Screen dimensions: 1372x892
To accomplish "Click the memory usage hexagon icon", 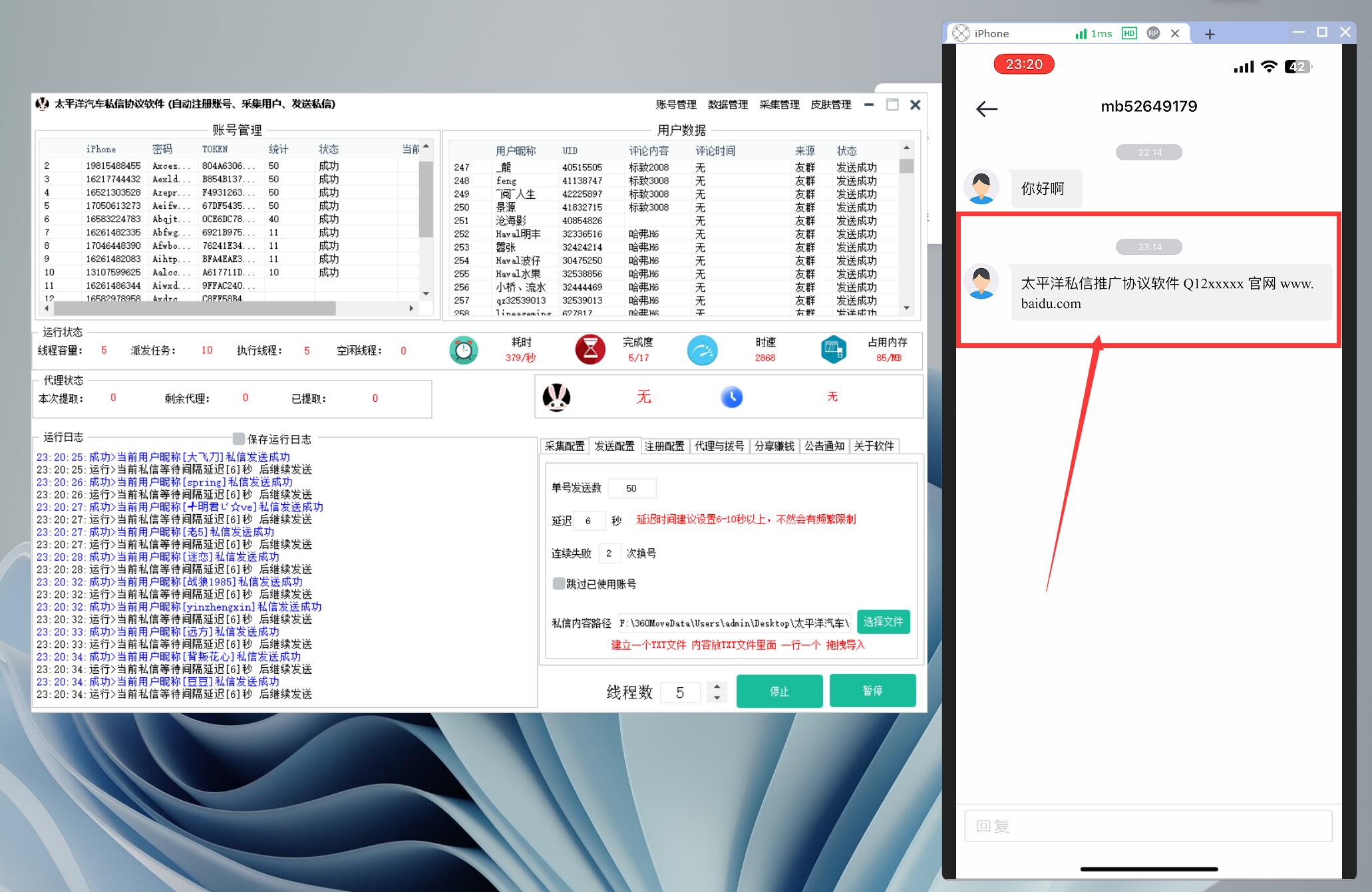I will coord(833,350).
